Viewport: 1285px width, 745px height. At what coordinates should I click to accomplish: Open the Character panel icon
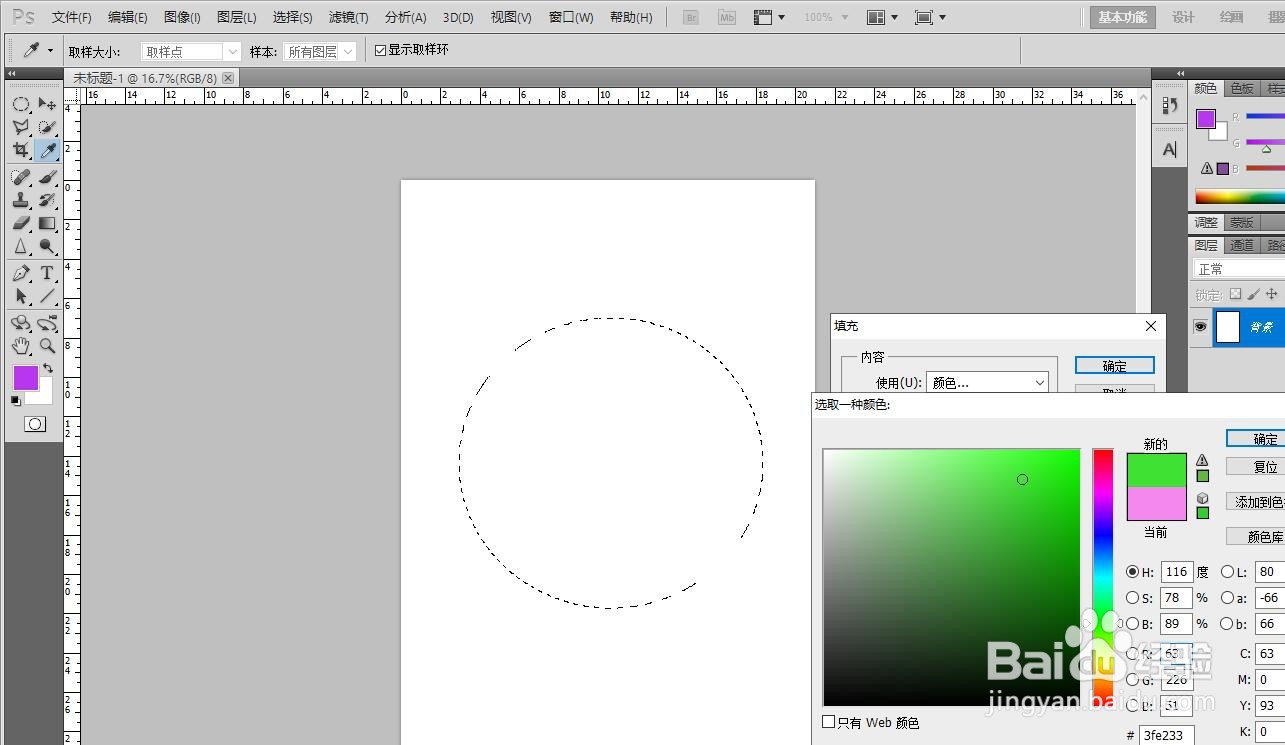coord(1169,149)
